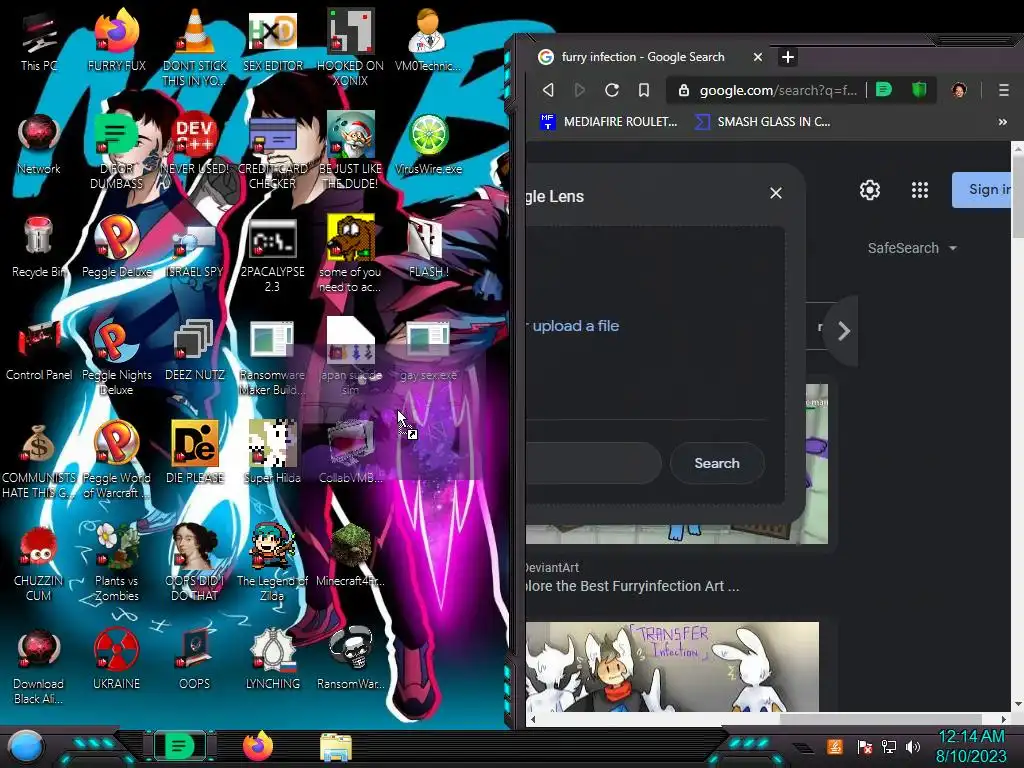Select the Firefox-style fox desktop shortcut
The image size is (1024, 768).
click(x=116, y=41)
